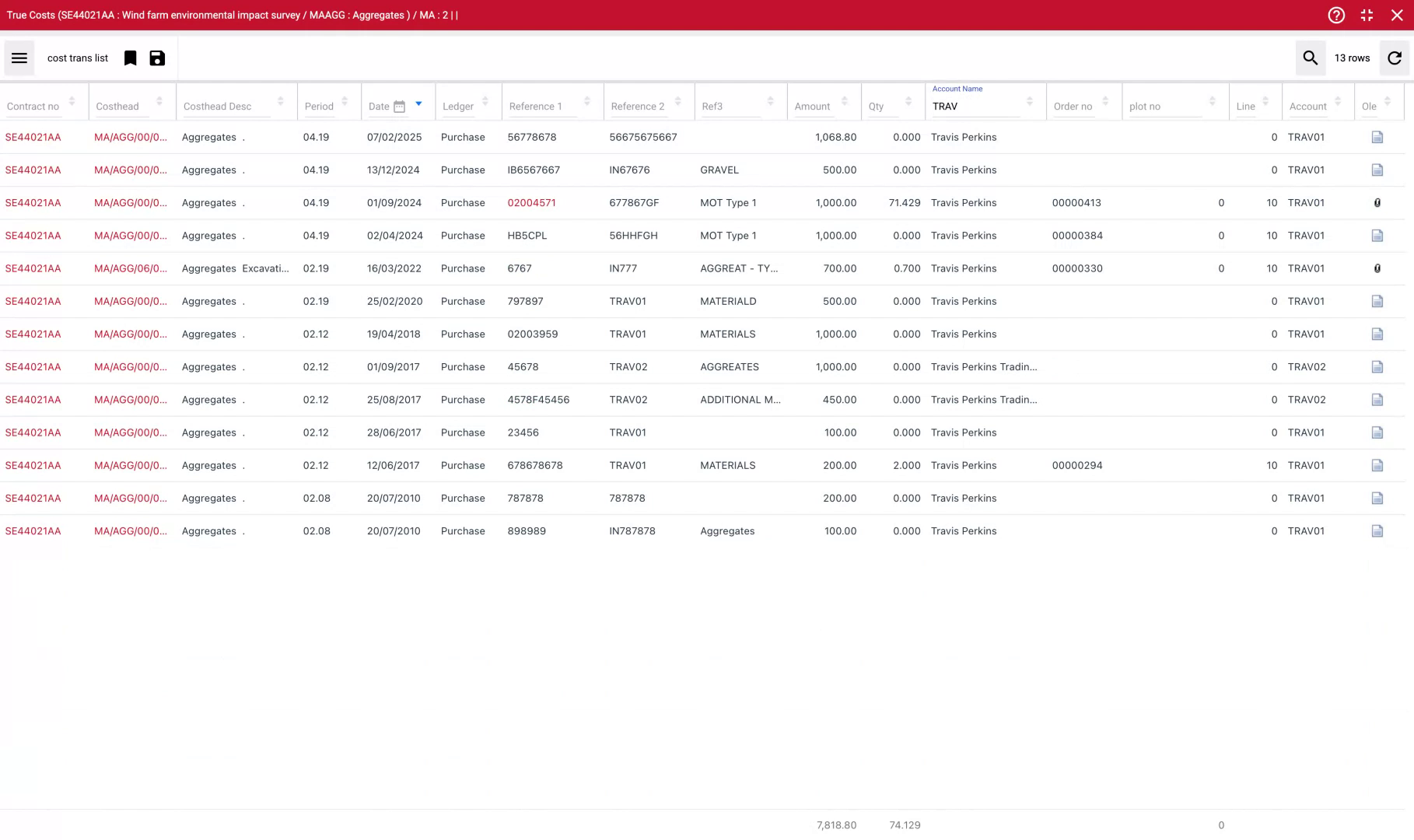Open the search magnifier tool
The image size is (1414, 840).
[x=1310, y=58]
